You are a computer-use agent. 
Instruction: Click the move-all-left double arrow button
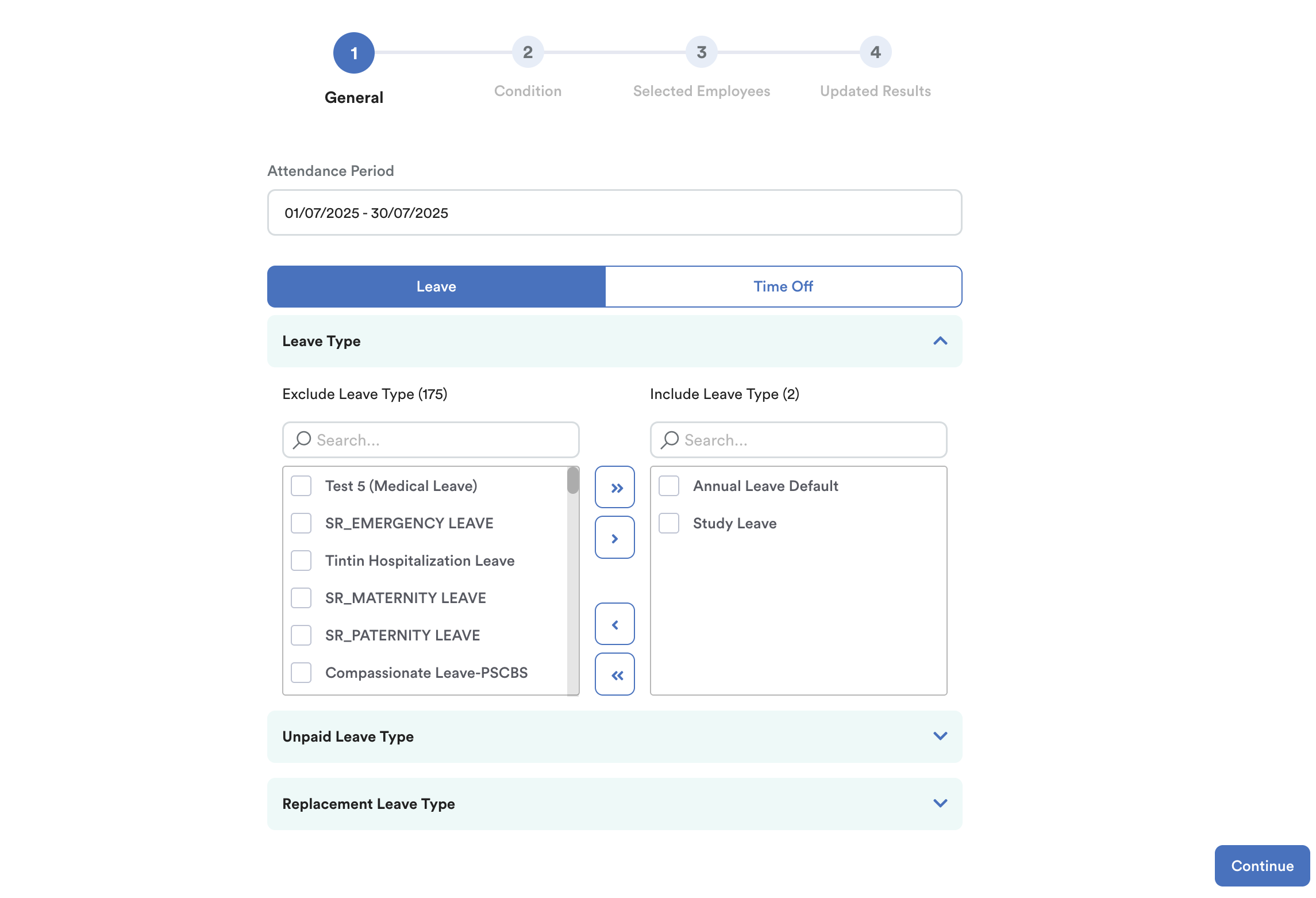click(614, 674)
